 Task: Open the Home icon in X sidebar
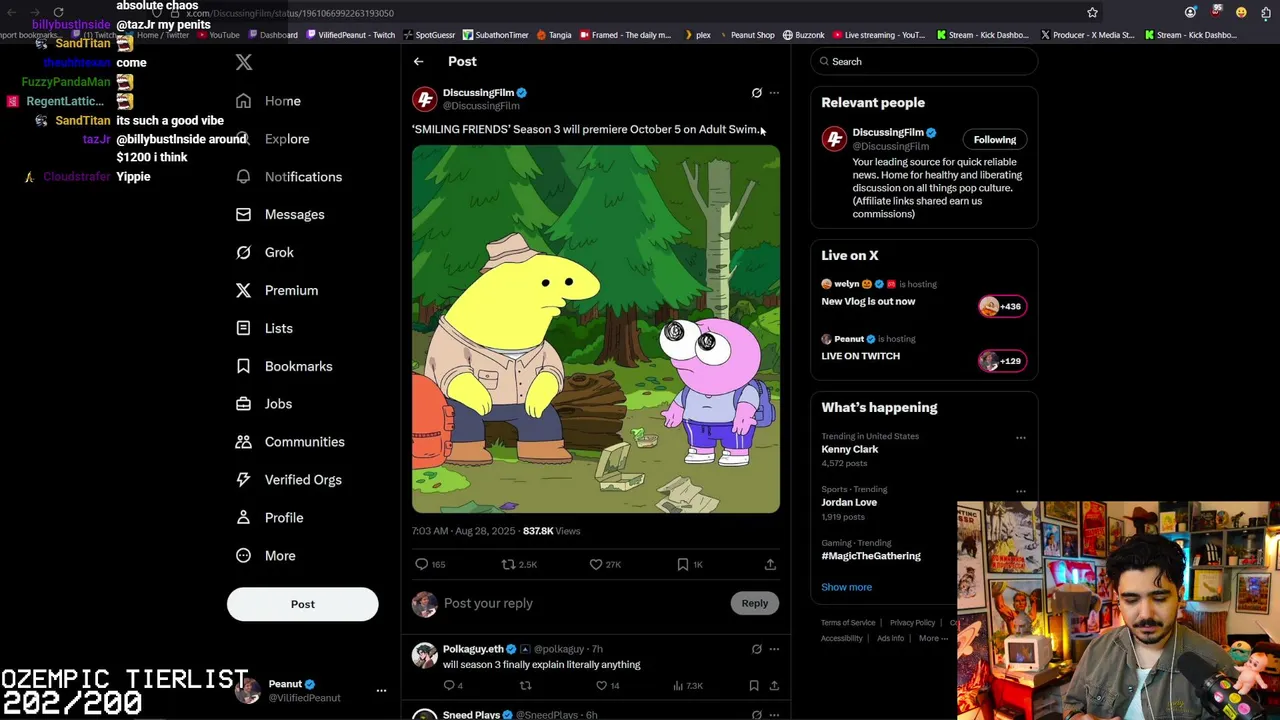[x=243, y=101]
